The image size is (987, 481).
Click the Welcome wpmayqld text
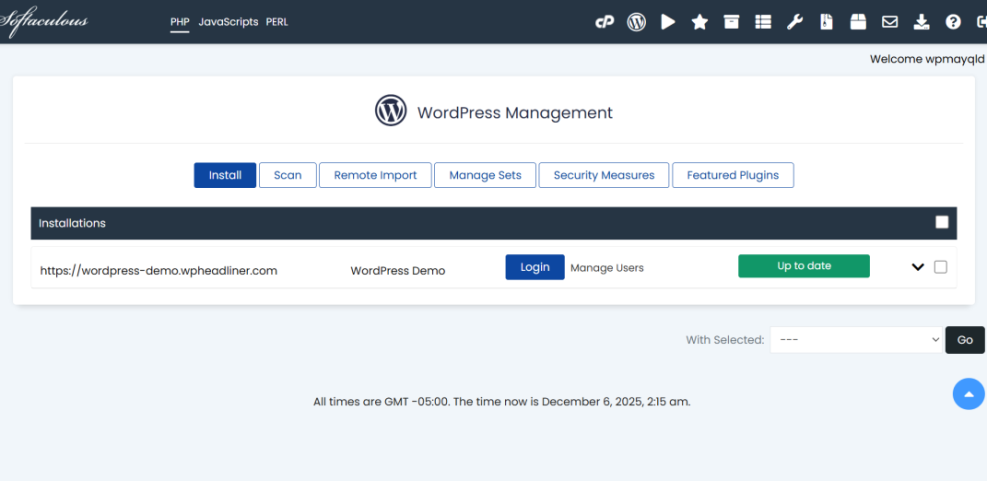(927, 59)
